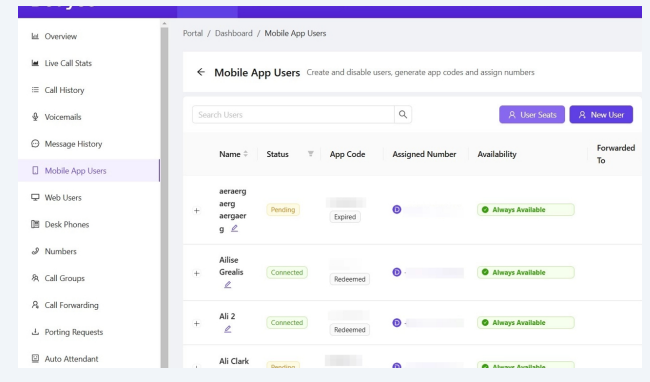Click the Web Users monitor icon

click(x=35, y=197)
